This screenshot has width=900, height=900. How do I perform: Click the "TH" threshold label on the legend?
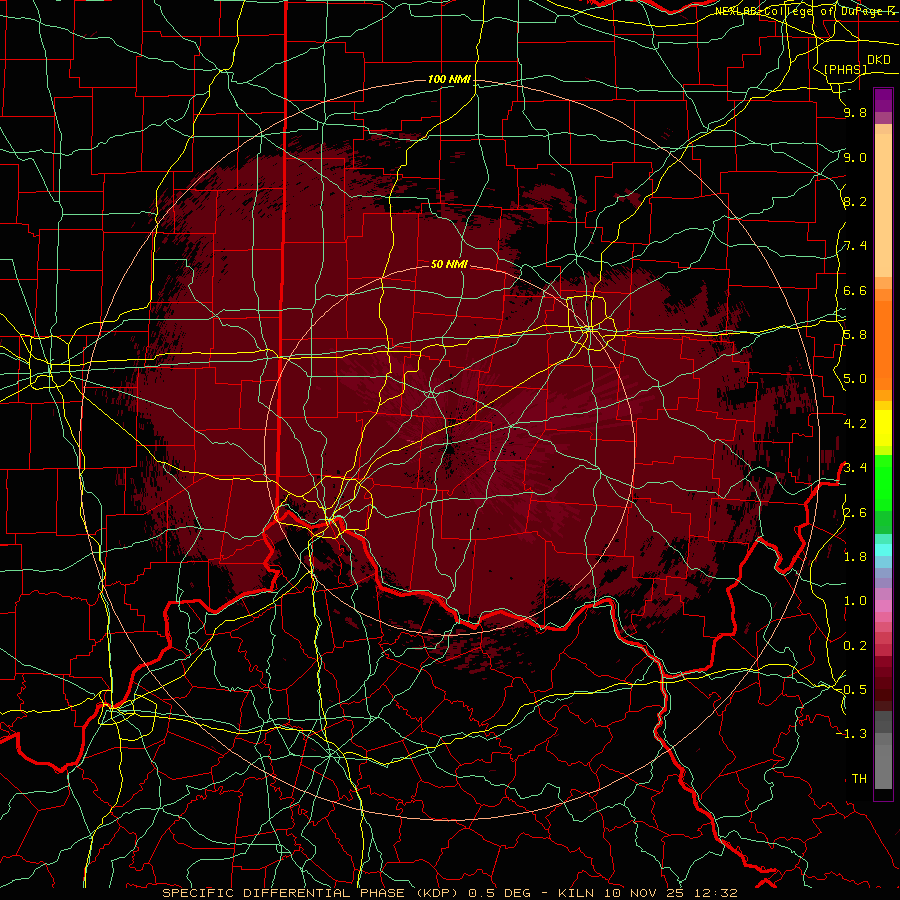(859, 779)
